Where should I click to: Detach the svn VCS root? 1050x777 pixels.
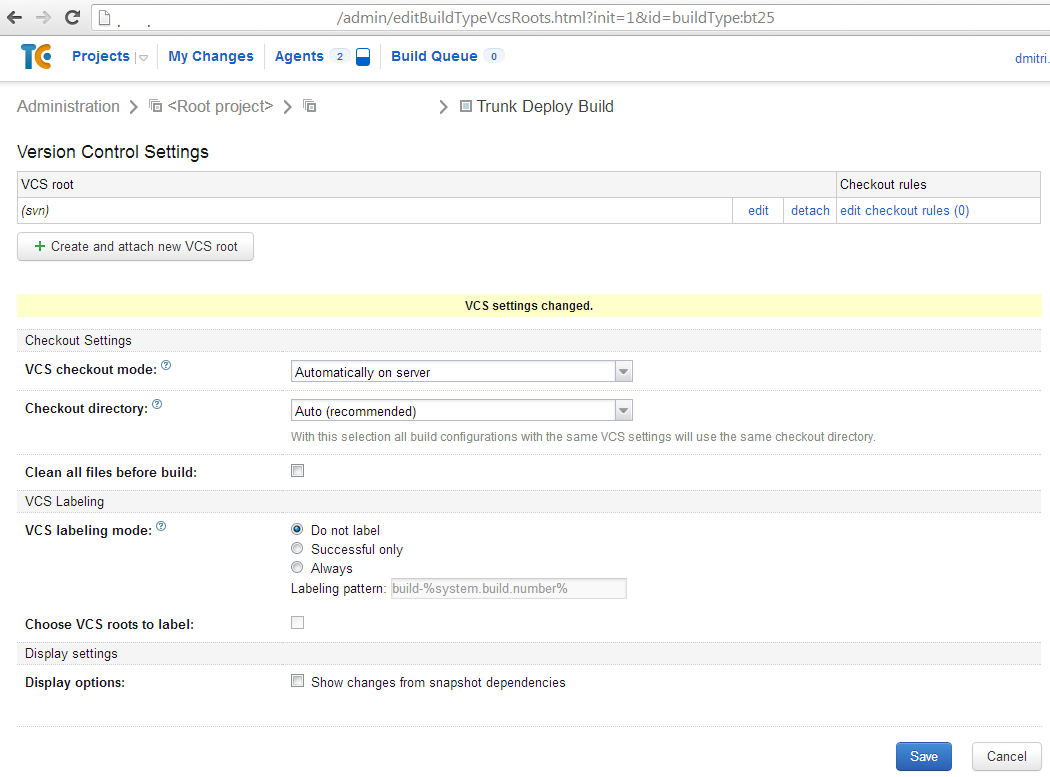tap(810, 210)
